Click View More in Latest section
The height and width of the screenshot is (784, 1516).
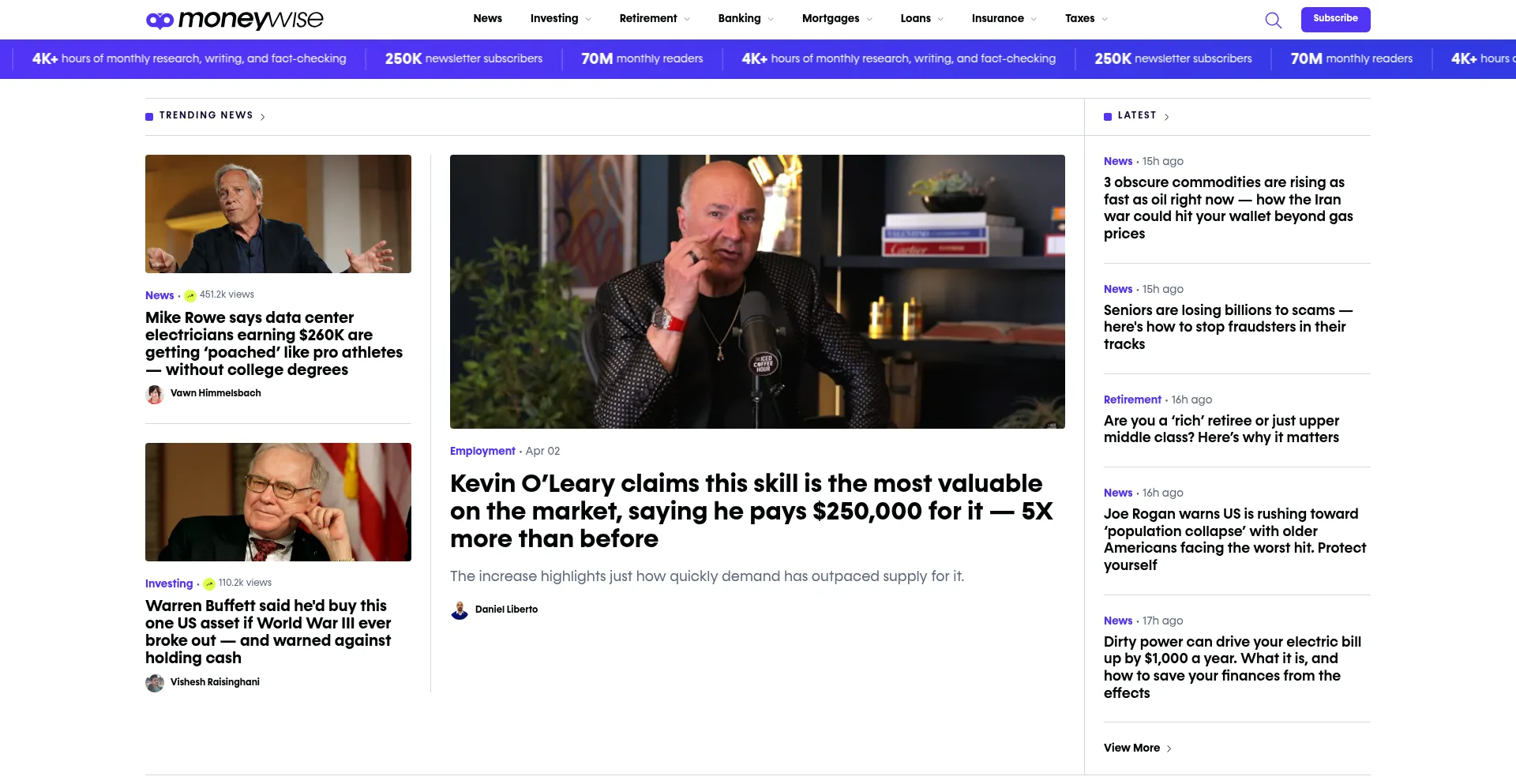[1131, 748]
